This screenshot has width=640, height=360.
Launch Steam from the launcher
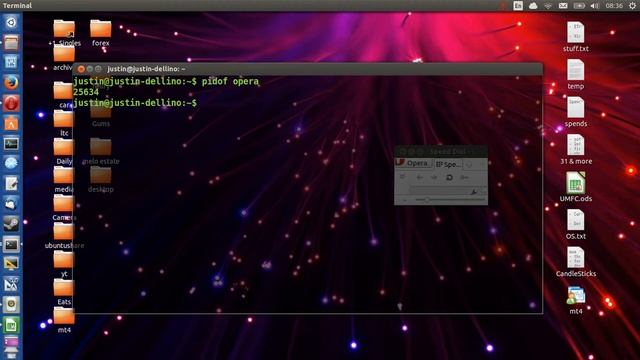click(11, 224)
